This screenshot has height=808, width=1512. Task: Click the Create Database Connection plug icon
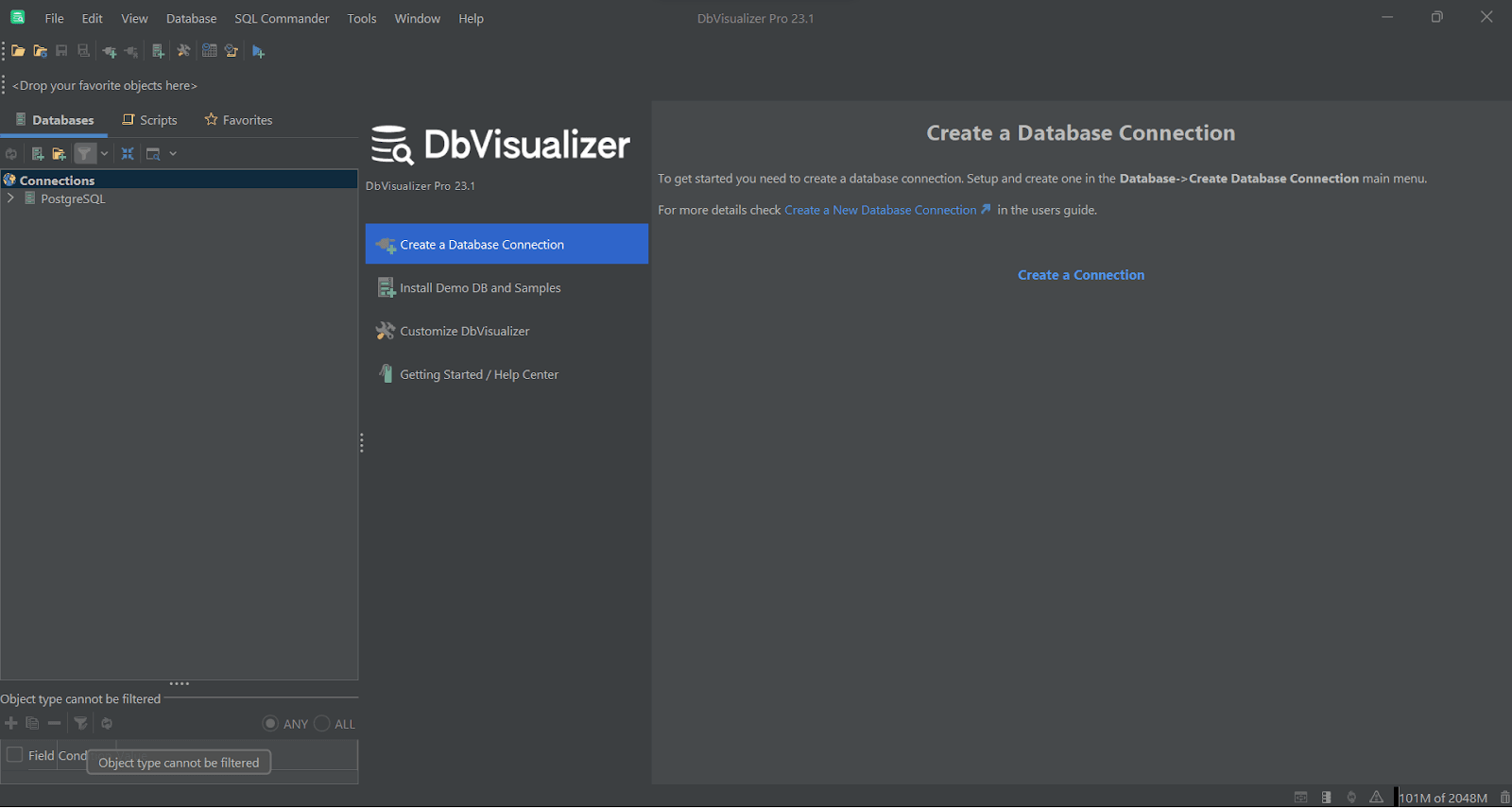(x=110, y=51)
